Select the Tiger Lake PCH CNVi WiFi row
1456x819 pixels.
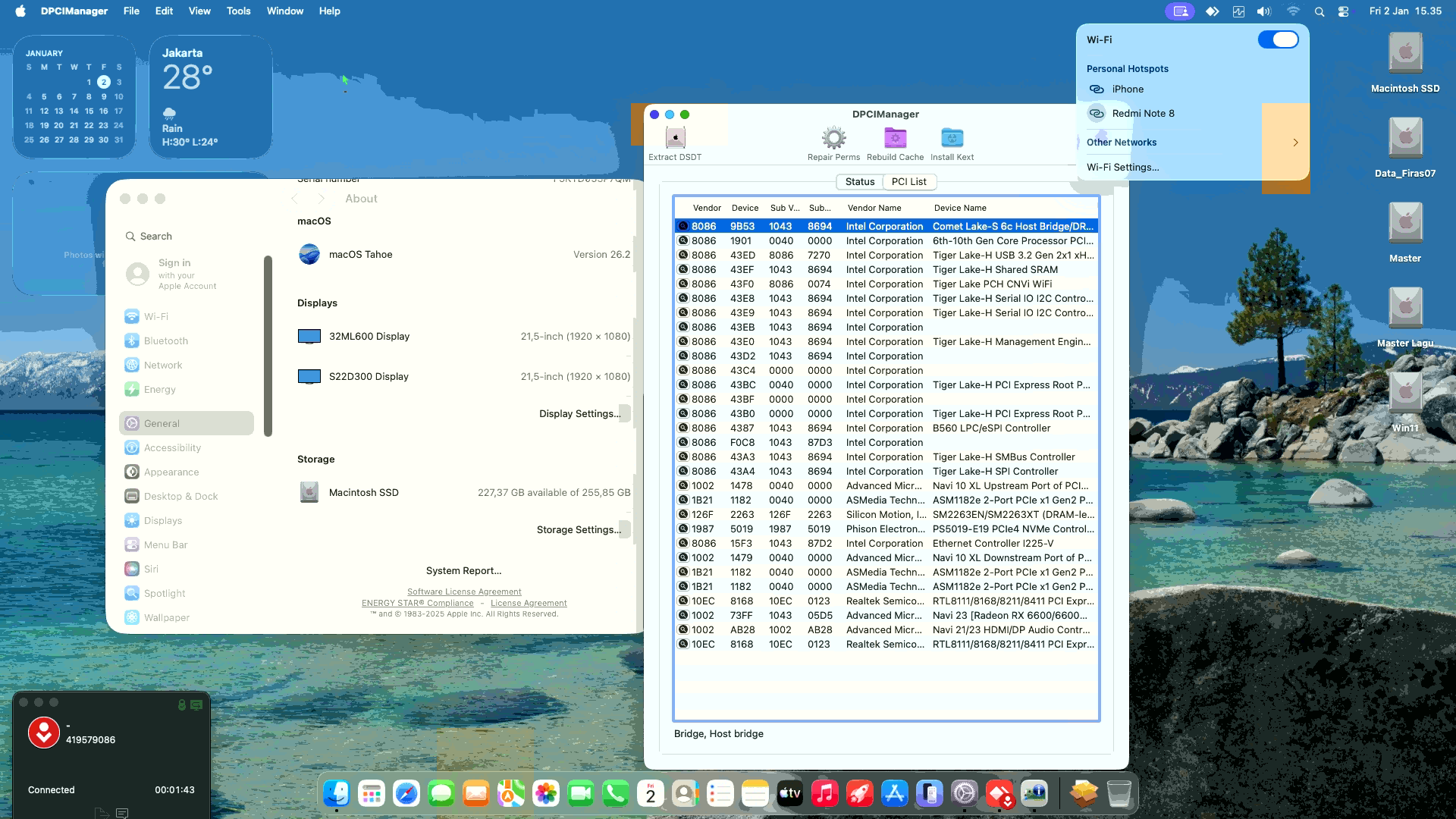click(886, 284)
